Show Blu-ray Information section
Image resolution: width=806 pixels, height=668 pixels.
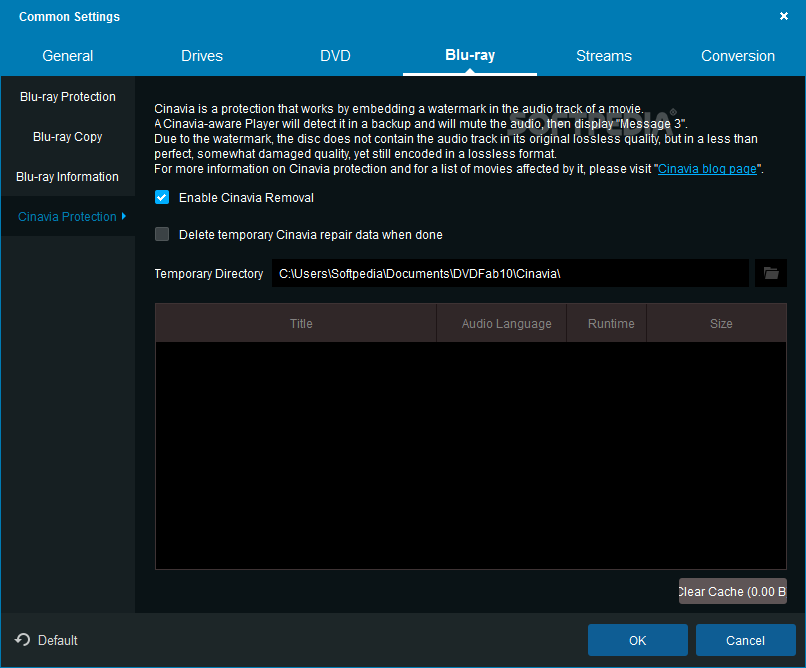click(68, 177)
